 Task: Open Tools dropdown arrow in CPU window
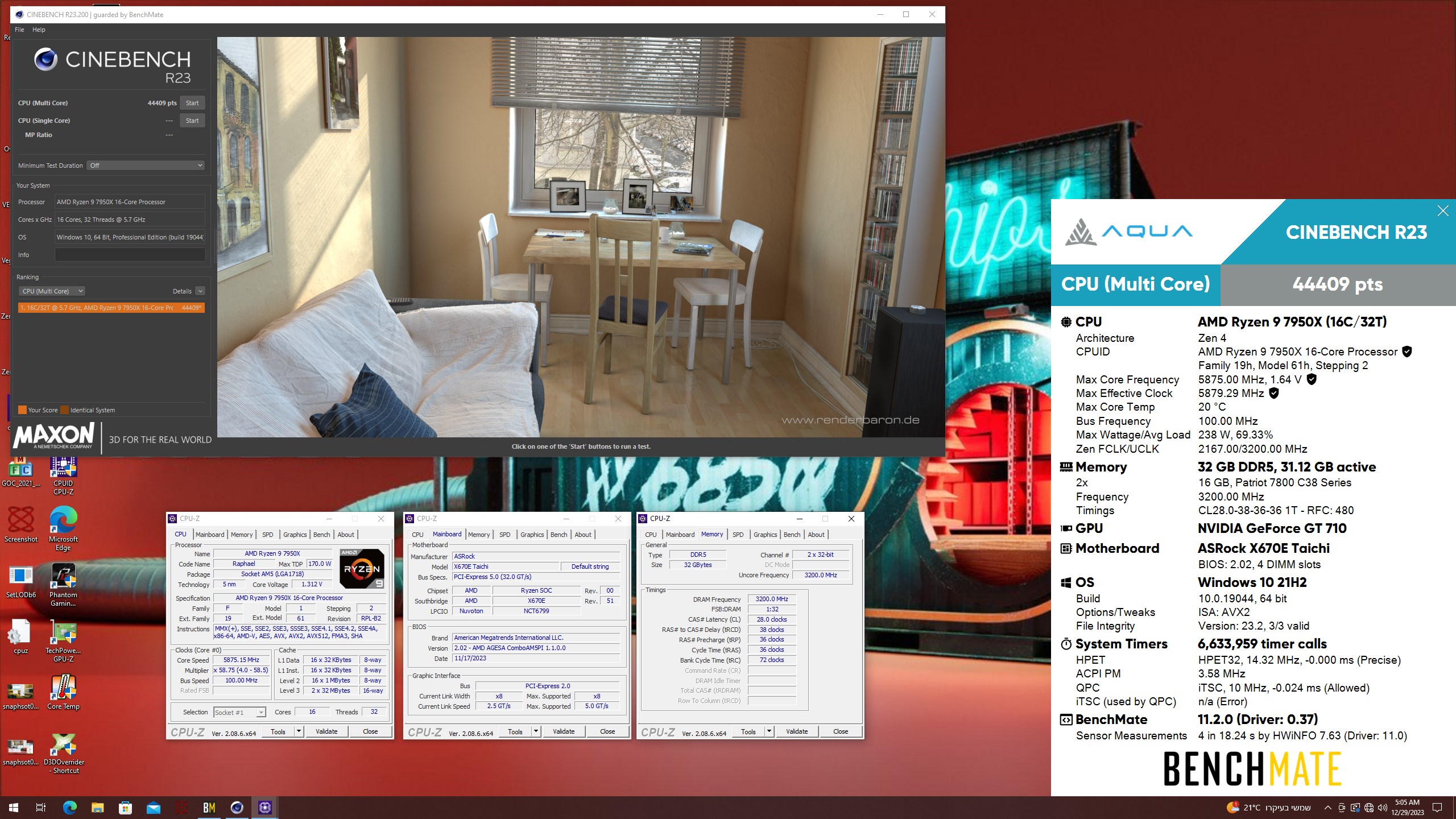(299, 731)
